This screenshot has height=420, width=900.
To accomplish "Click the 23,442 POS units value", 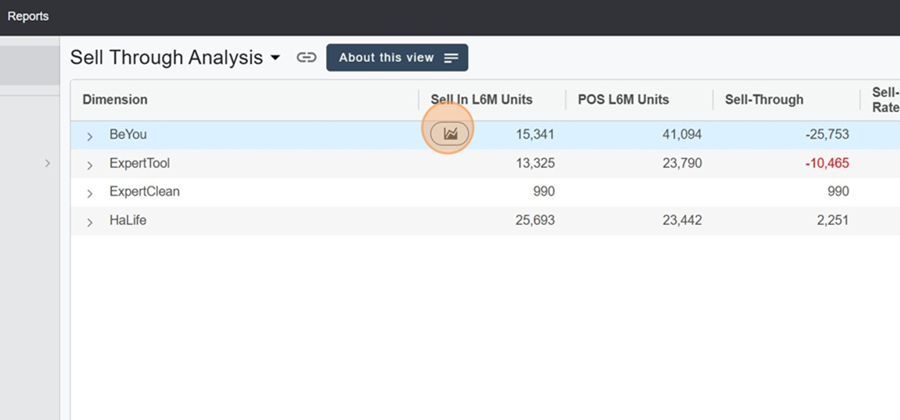I will (x=682, y=220).
